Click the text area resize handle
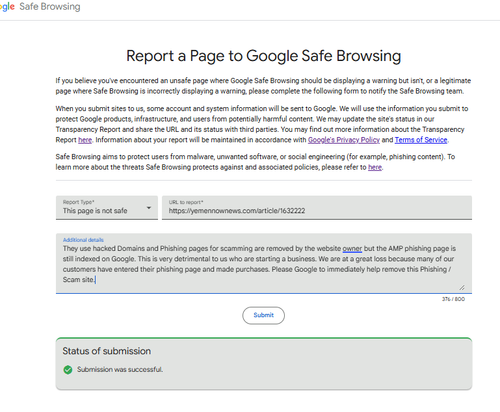 pos(462,287)
